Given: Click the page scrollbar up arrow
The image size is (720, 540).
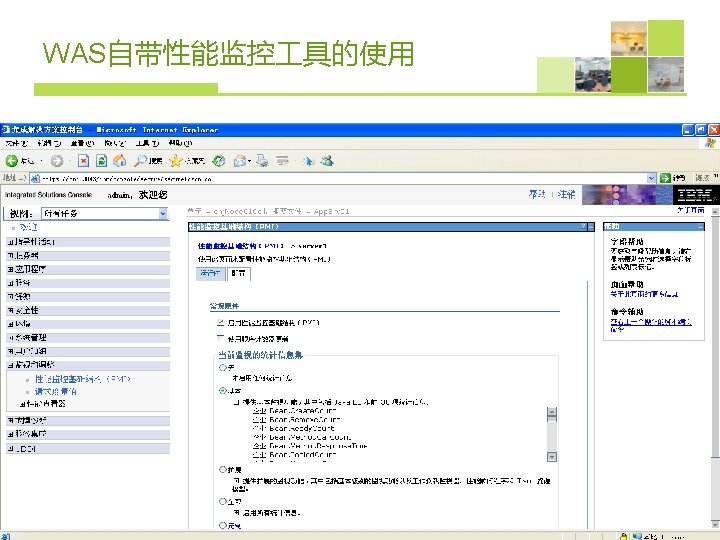Looking at the screenshot, I should [x=715, y=212].
